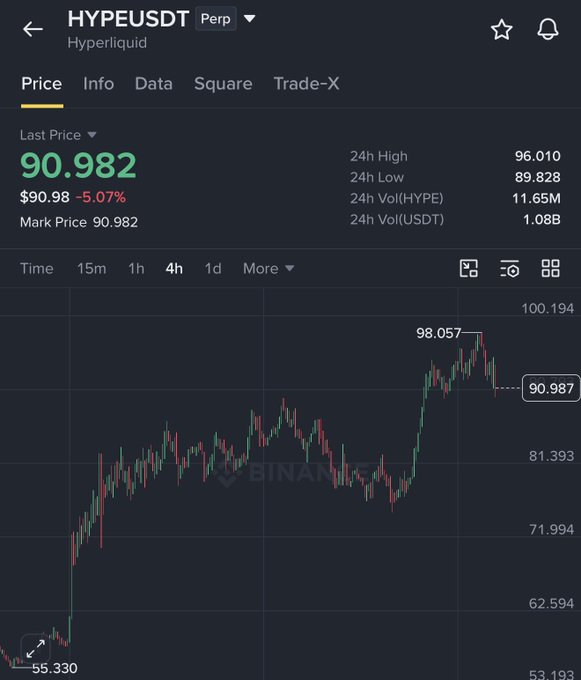581x680 pixels.
Task: Select the 4h chart interval
Action: pyautogui.click(x=174, y=268)
